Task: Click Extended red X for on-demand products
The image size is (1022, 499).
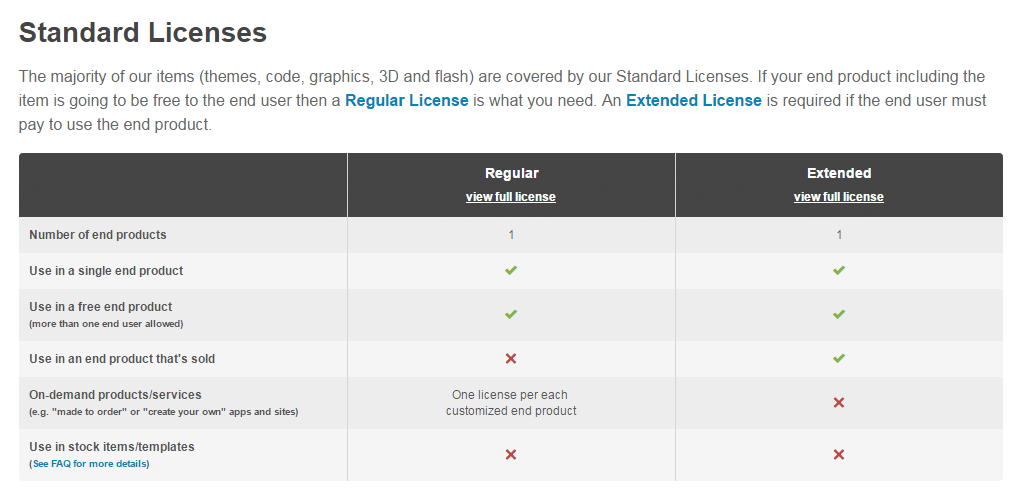Action: click(839, 403)
